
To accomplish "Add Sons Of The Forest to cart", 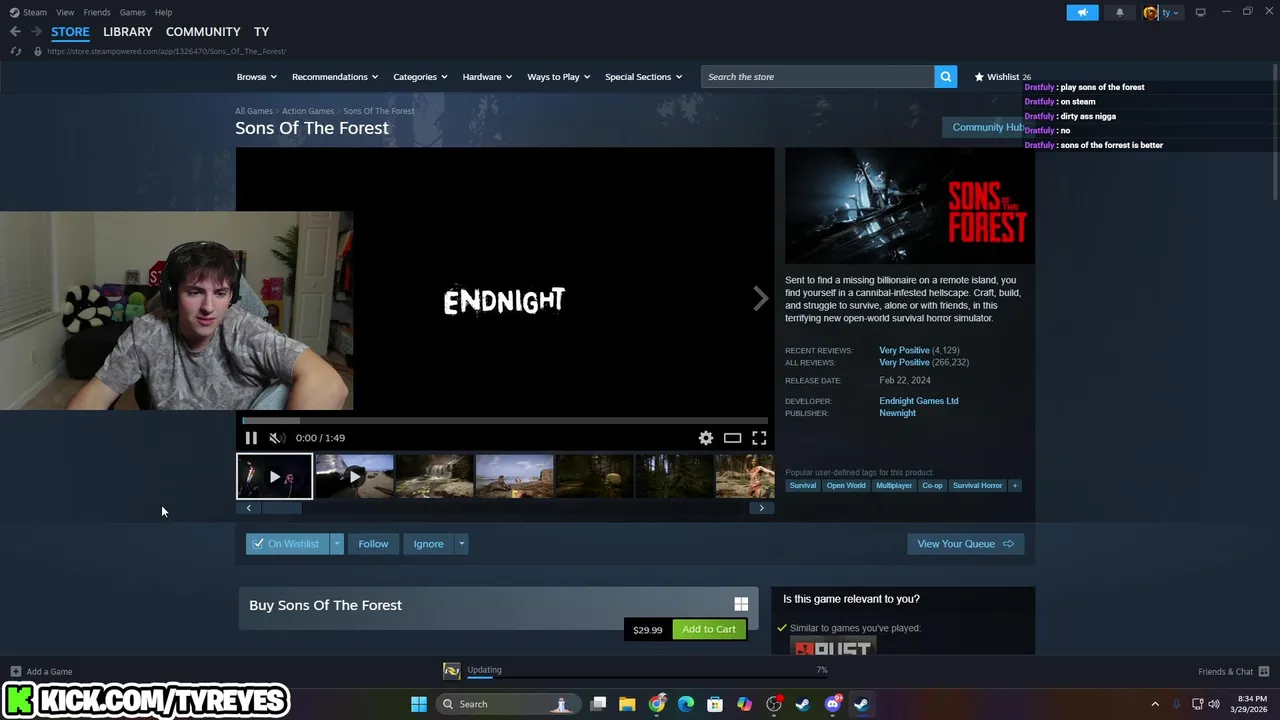I will [x=709, y=629].
